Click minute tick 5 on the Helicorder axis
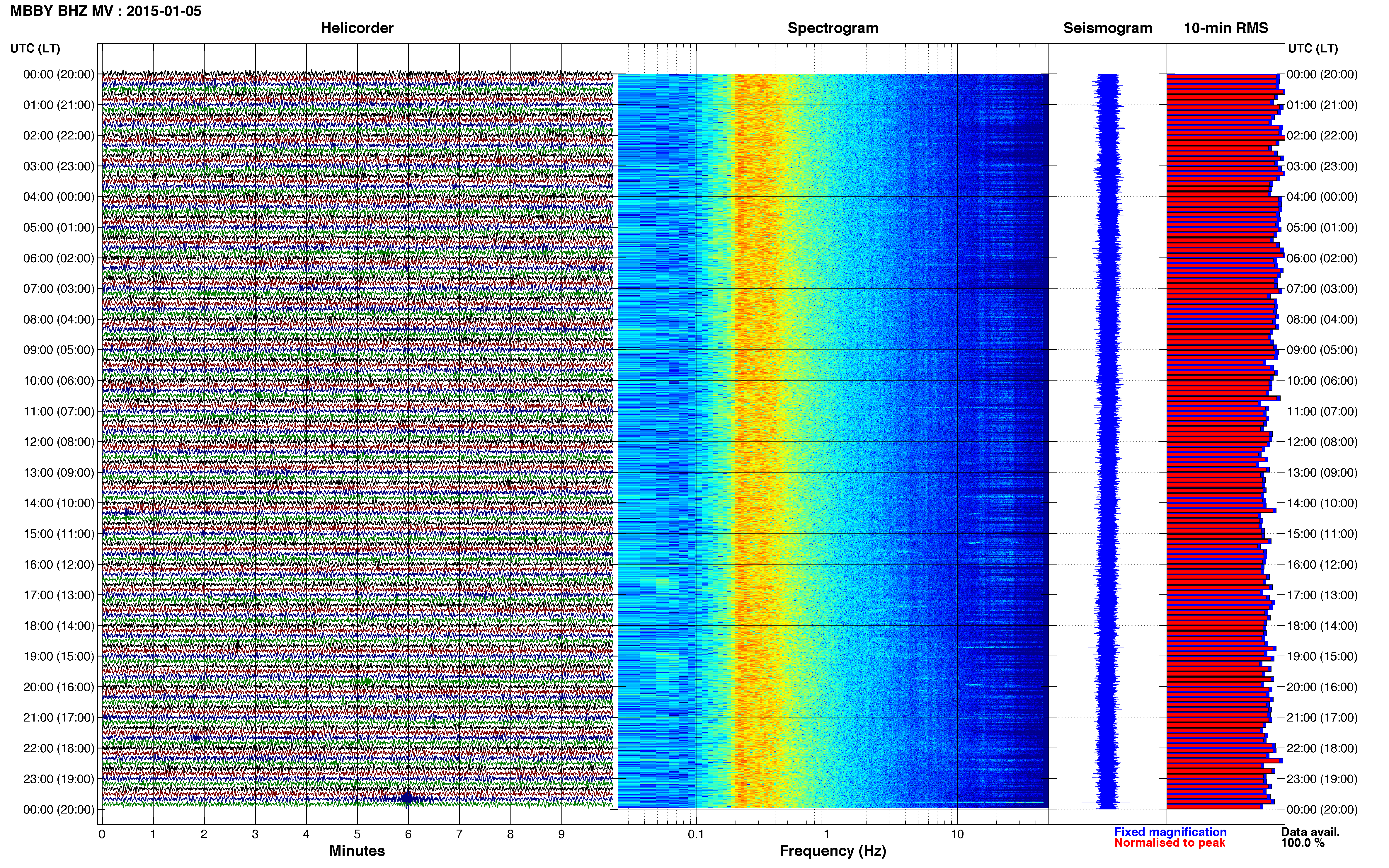 point(357,834)
